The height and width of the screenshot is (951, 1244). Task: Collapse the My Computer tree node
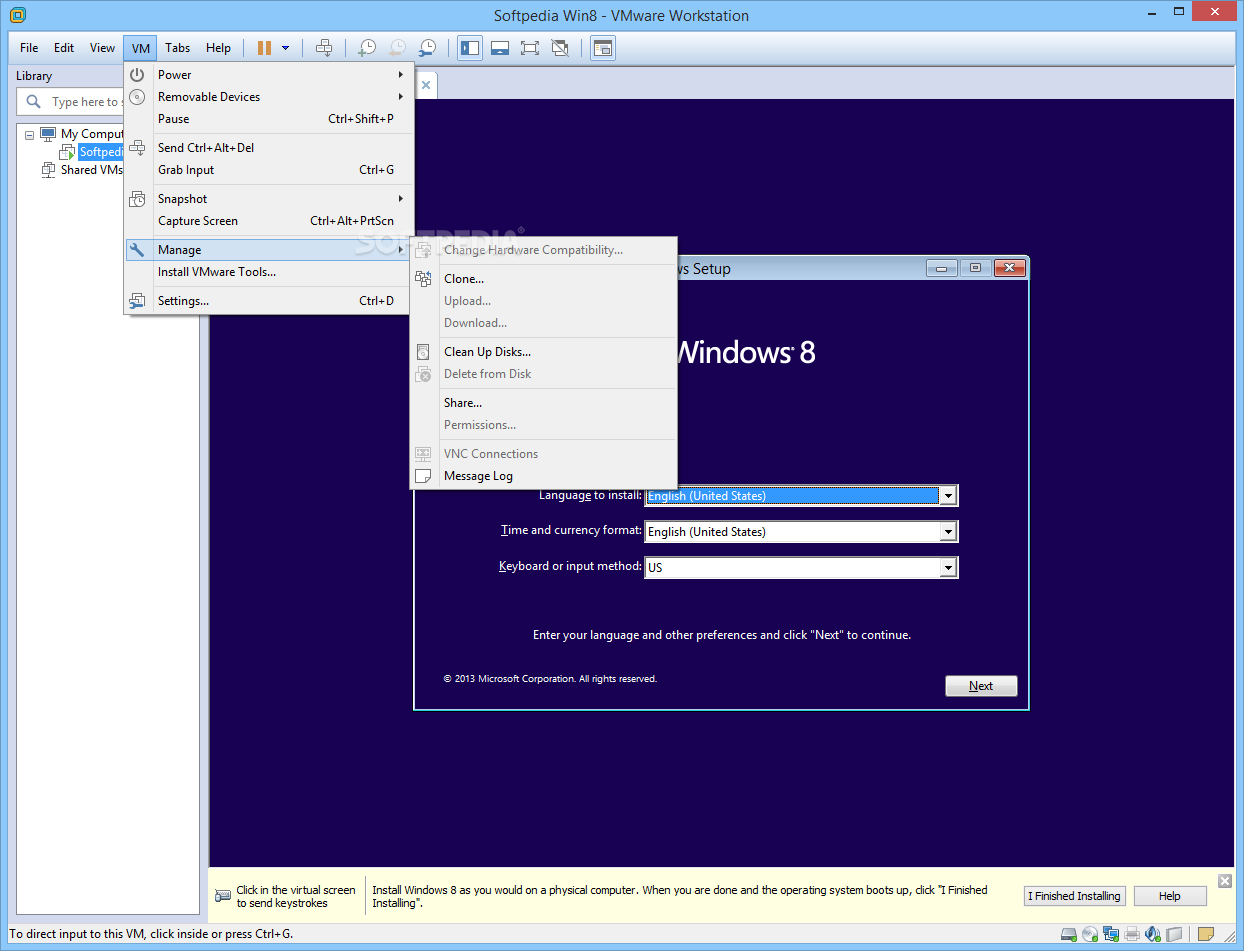click(29, 134)
